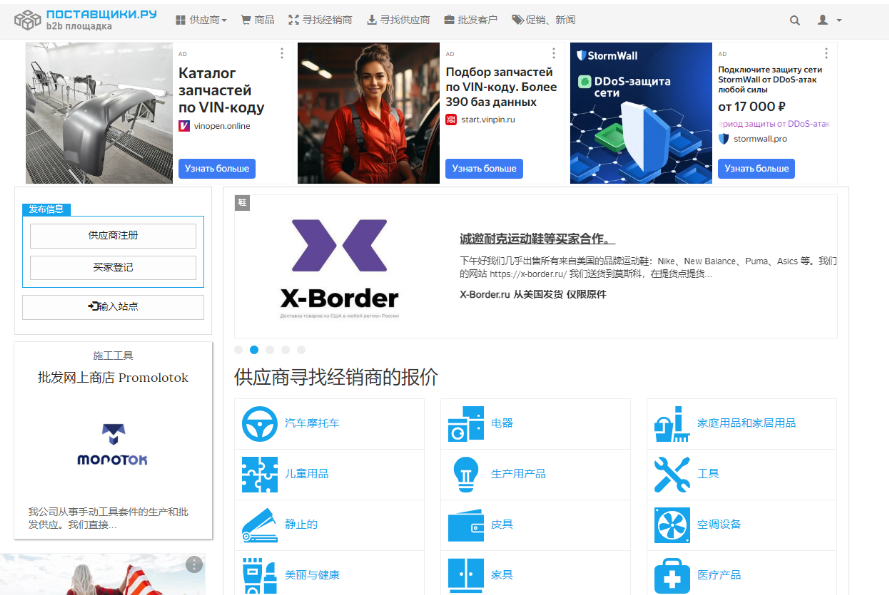Select the first carousel dot
The width and height of the screenshot is (889, 595).
pyautogui.click(x=239, y=350)
